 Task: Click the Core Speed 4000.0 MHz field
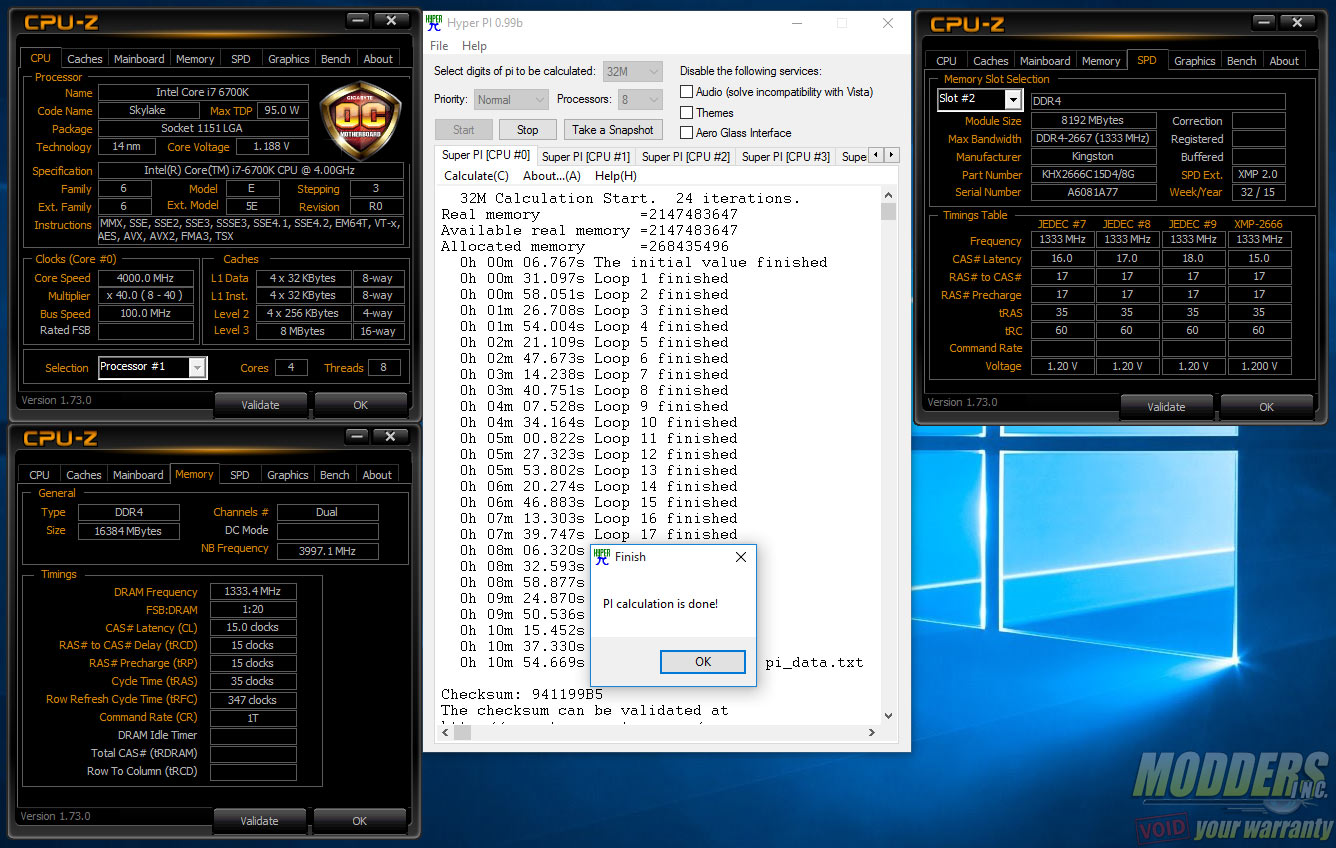pyautogui.click(x=146, y=278)
